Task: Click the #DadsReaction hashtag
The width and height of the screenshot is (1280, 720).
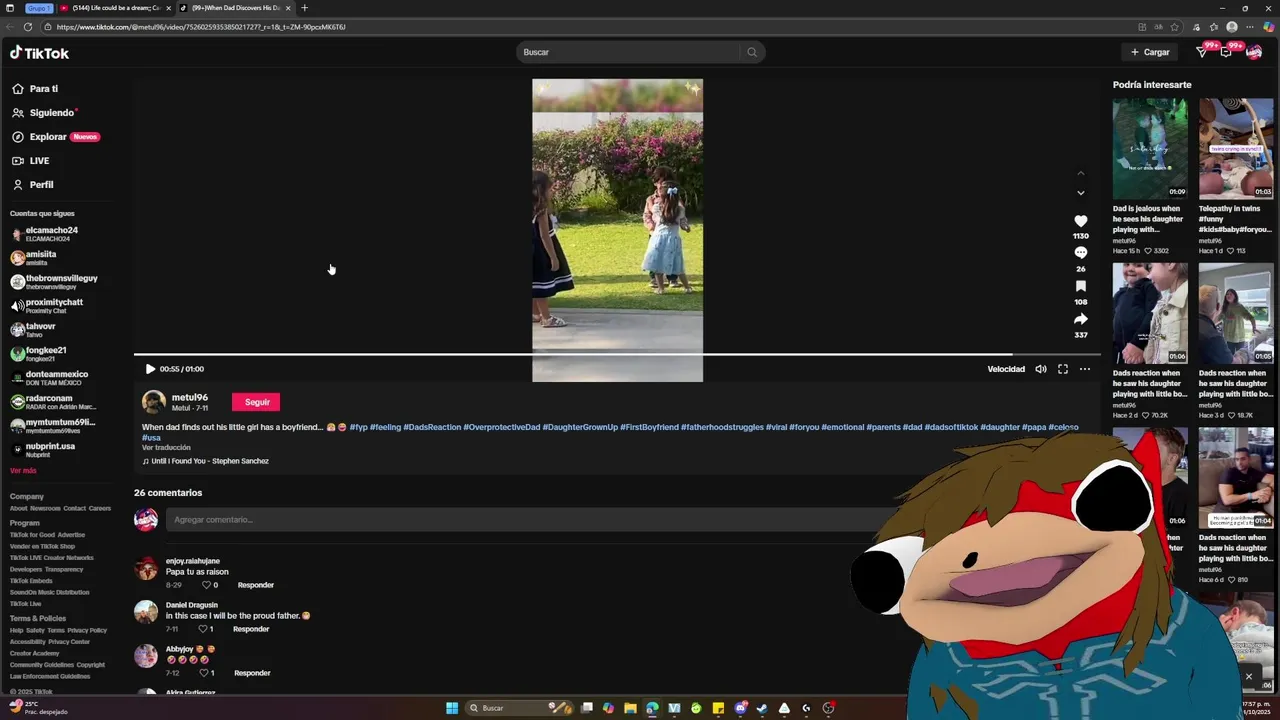Action: [432, 427]
